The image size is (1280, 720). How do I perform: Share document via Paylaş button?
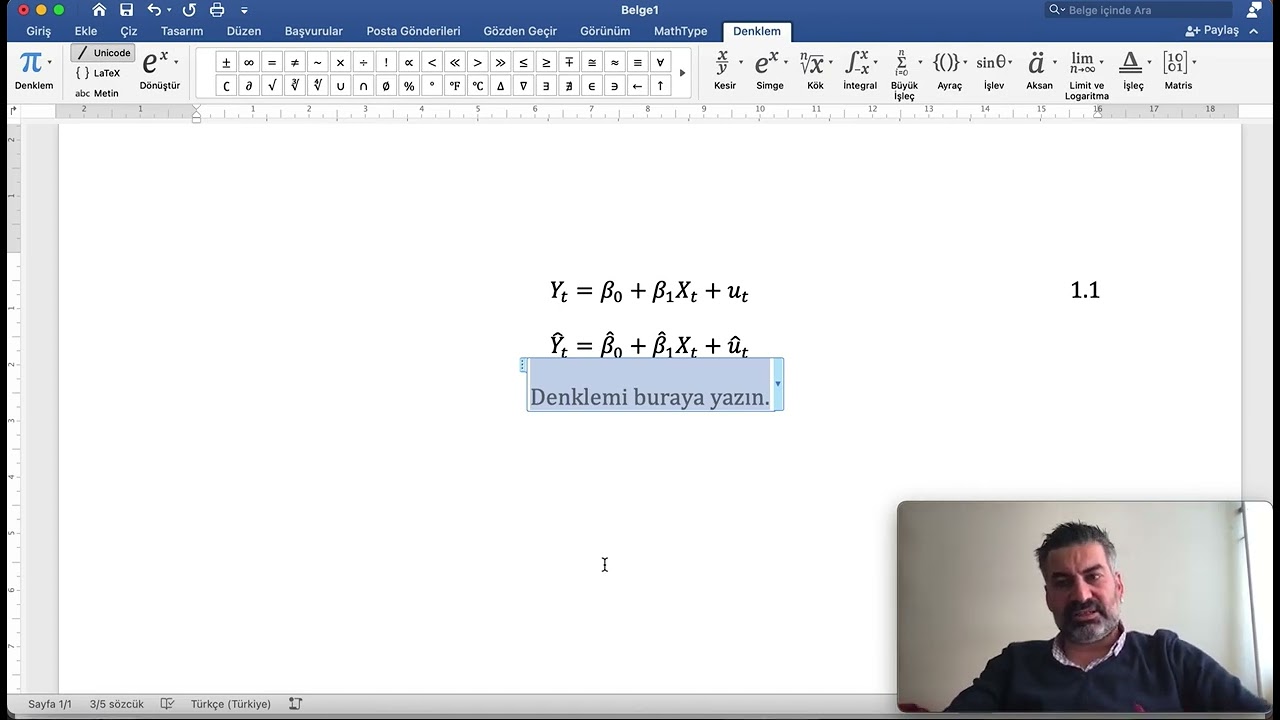tap(1212, 30)
